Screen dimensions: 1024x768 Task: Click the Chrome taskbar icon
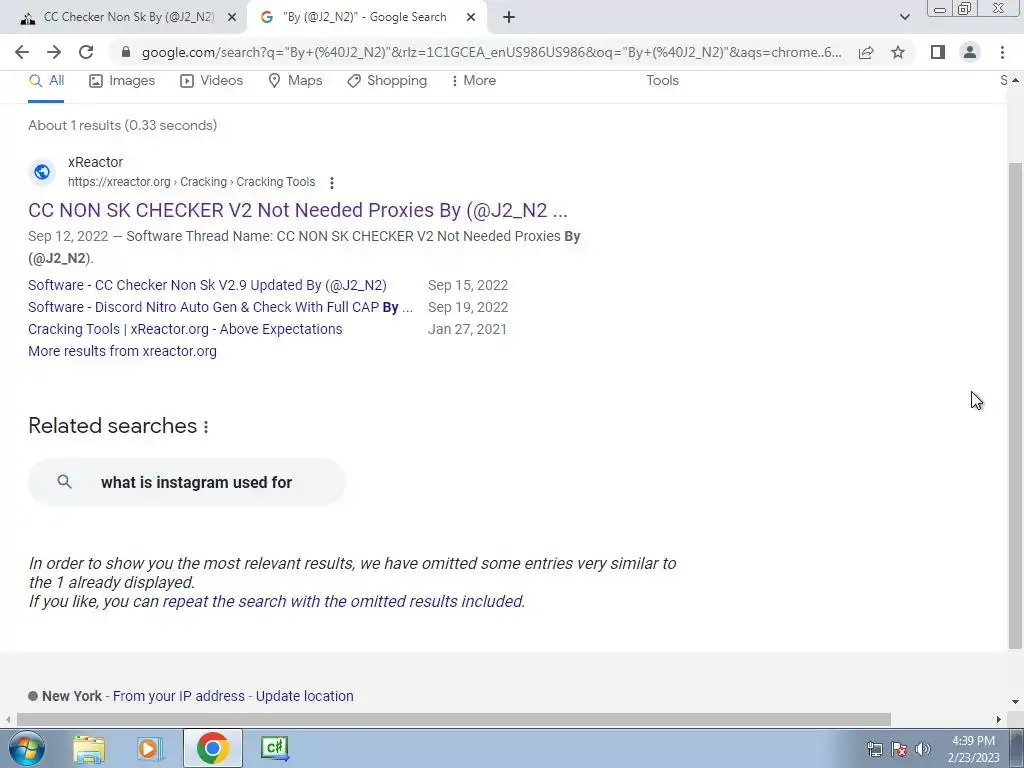point(213,748)
